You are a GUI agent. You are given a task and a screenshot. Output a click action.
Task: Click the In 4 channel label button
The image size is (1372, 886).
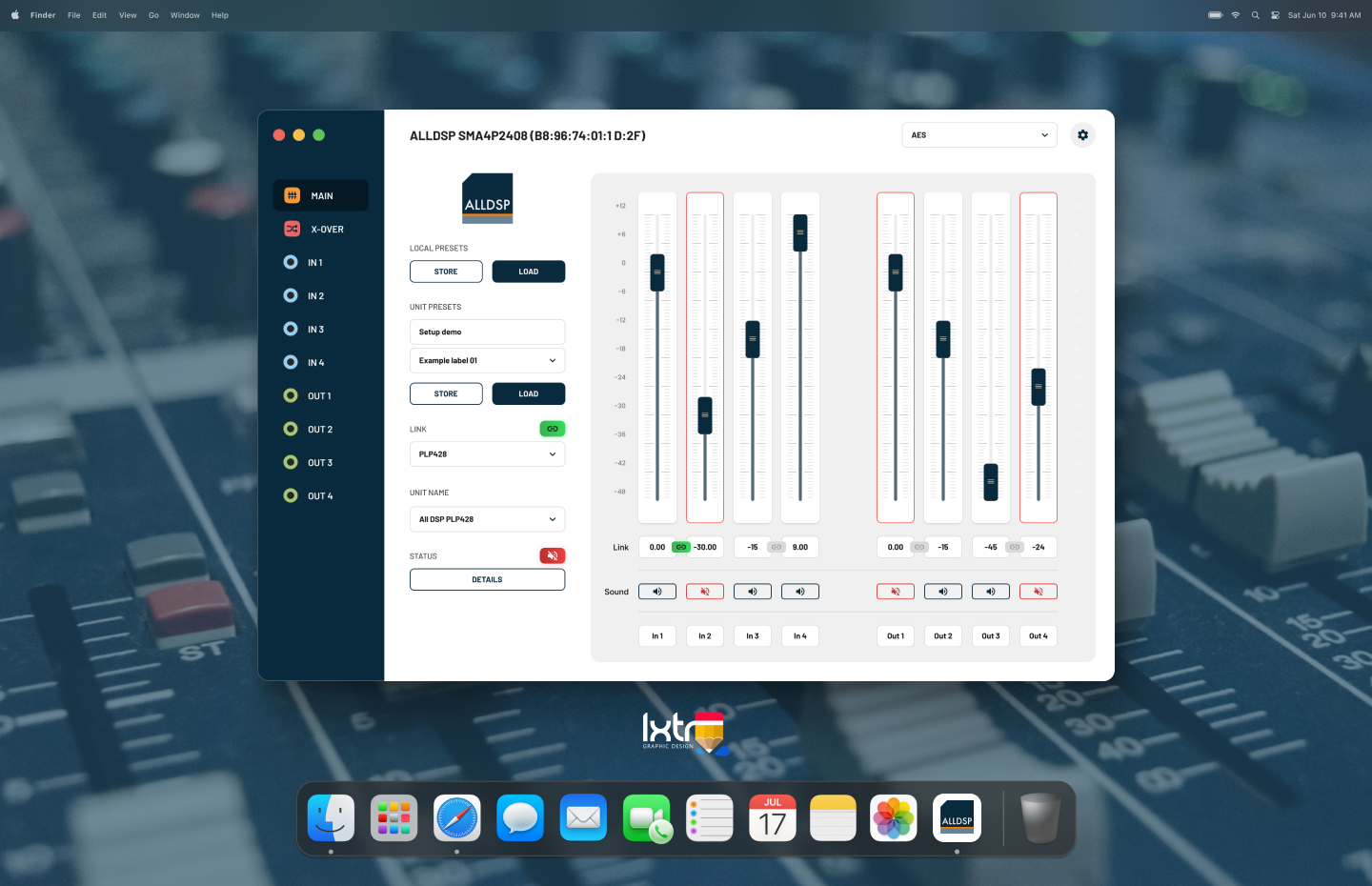tap(800, 635)
